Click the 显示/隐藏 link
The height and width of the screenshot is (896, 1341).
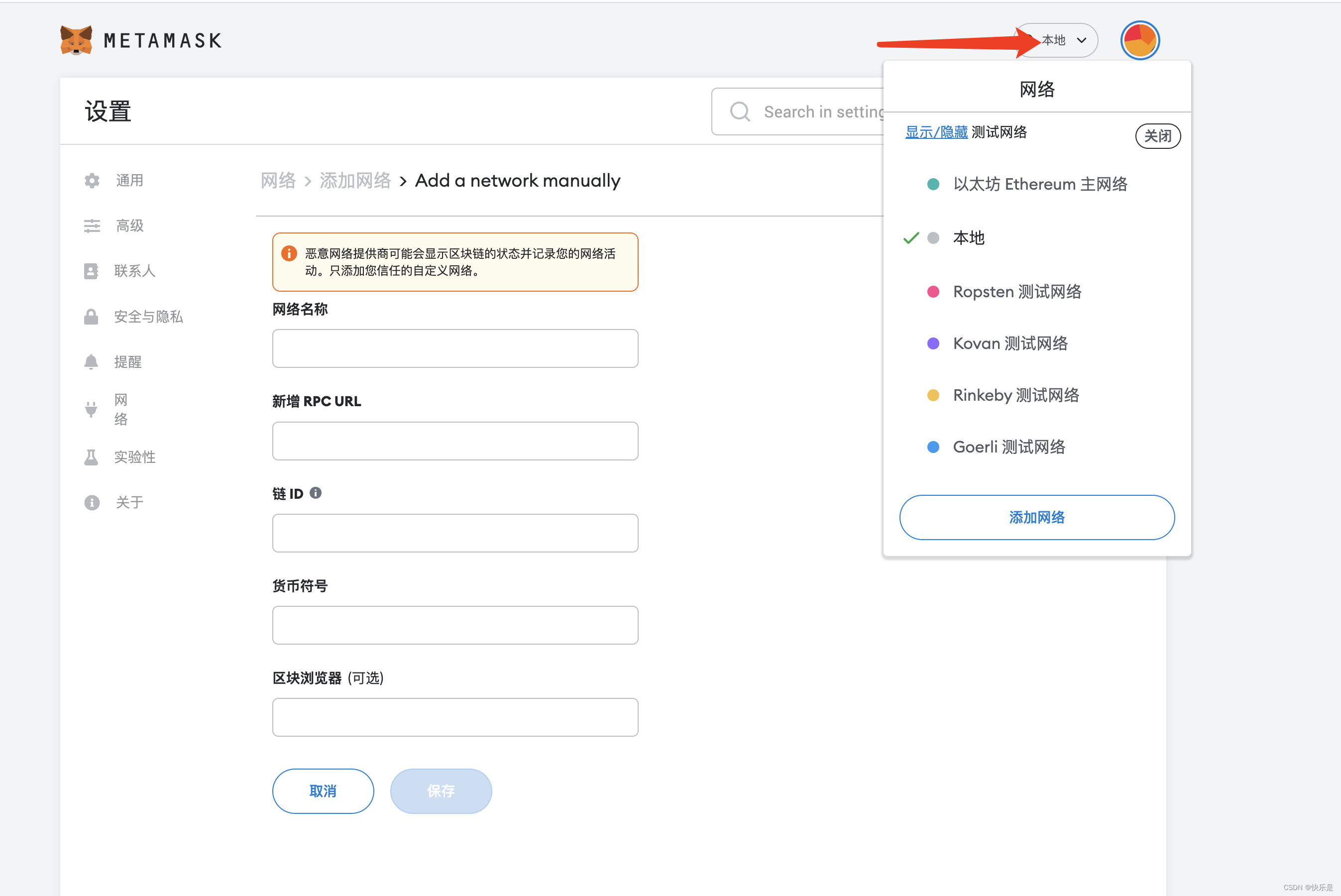(936, 132)
